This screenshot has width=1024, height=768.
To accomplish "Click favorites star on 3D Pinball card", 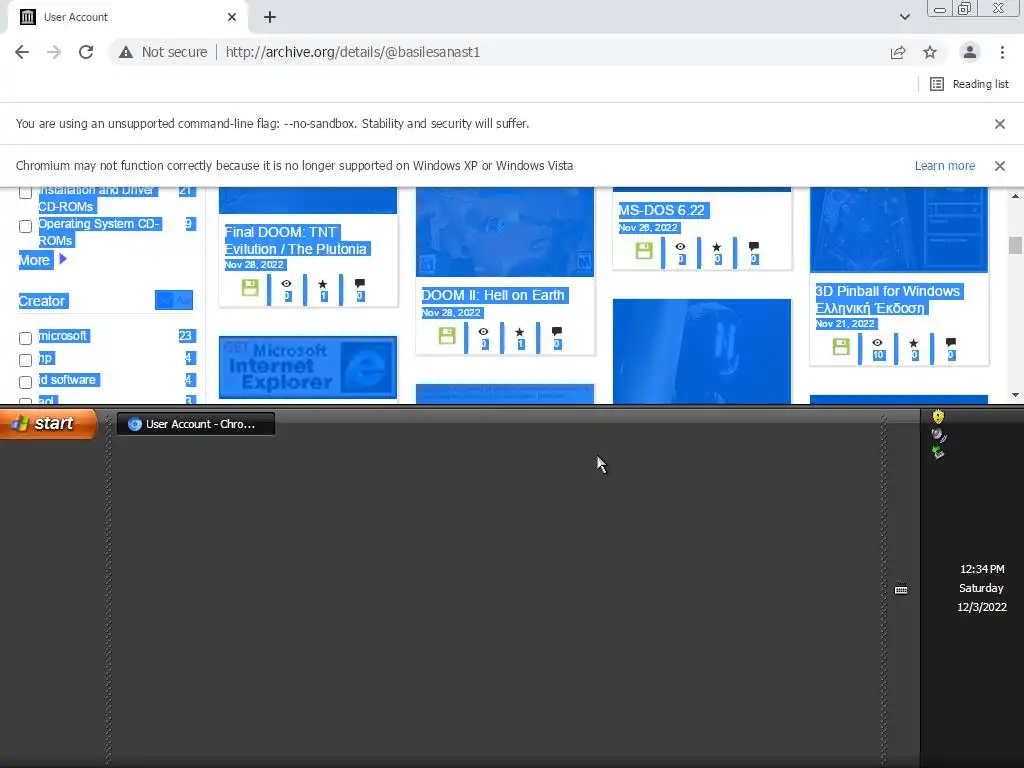I will coord(914,344).
